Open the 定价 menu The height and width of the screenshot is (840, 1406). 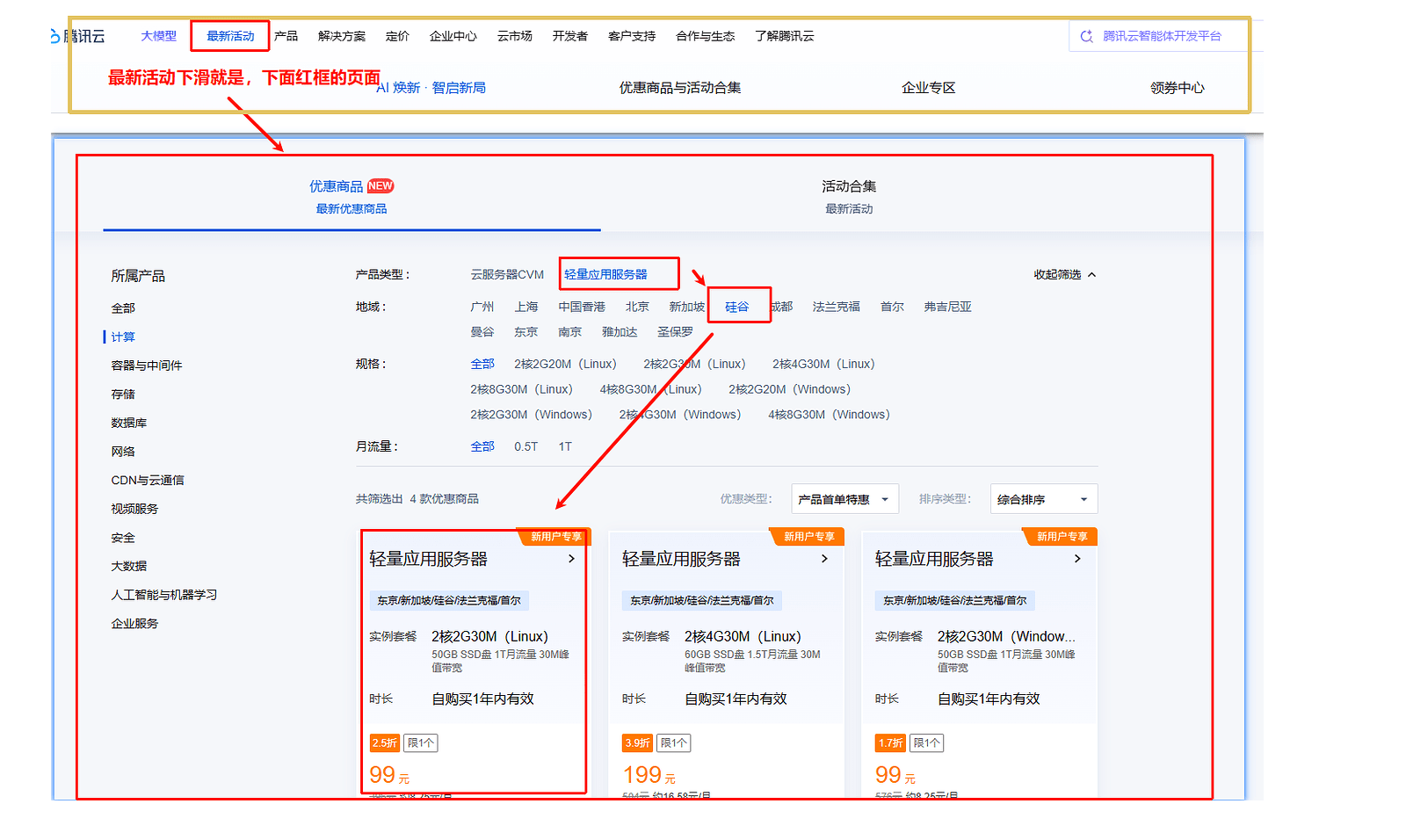(x=397, y=36)
